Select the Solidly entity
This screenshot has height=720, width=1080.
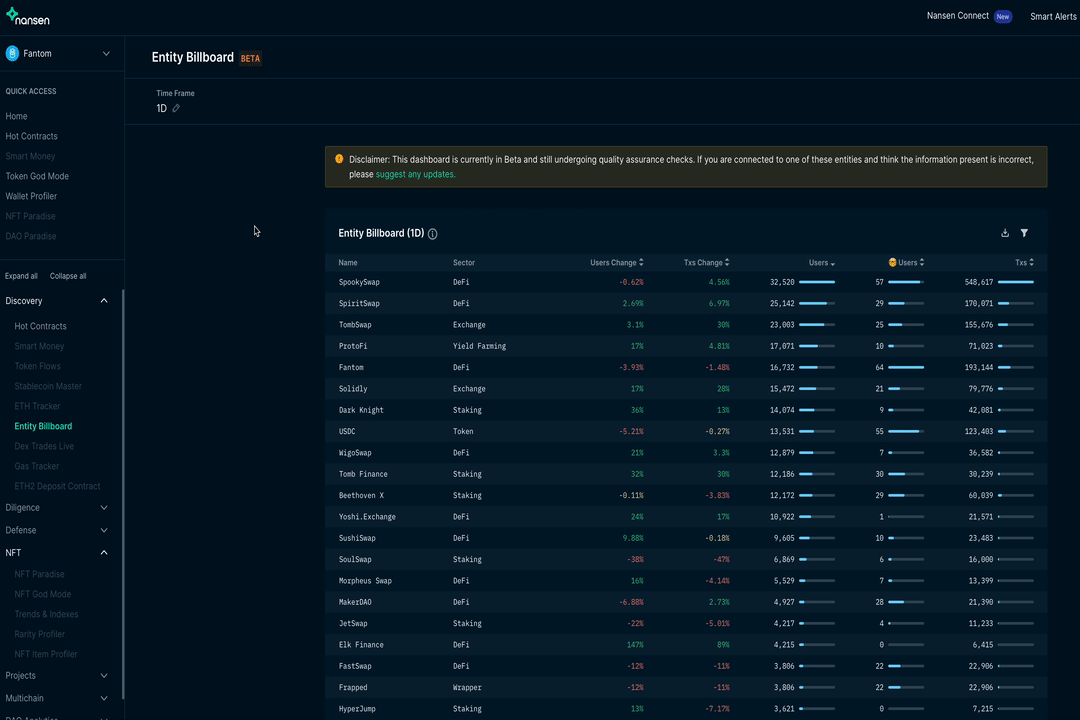pos(353,389)
